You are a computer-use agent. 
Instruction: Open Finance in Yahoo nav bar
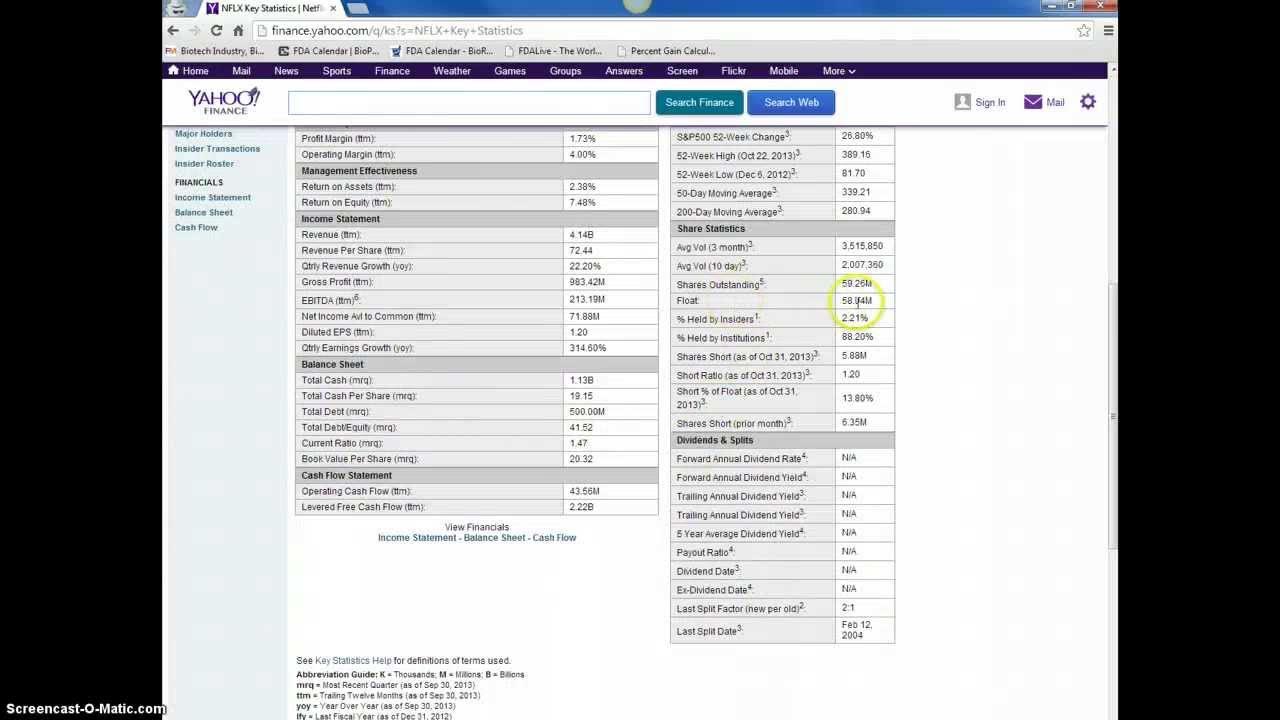[x=392, y=71]
